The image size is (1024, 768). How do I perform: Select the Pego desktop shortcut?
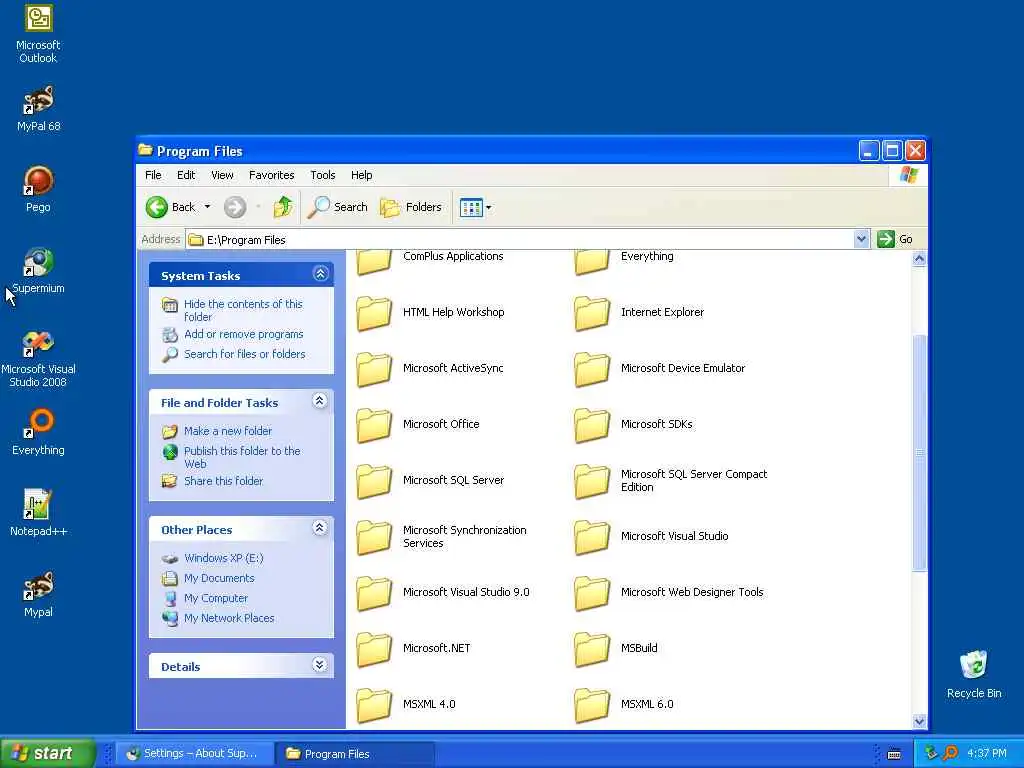tap(38, 189)
